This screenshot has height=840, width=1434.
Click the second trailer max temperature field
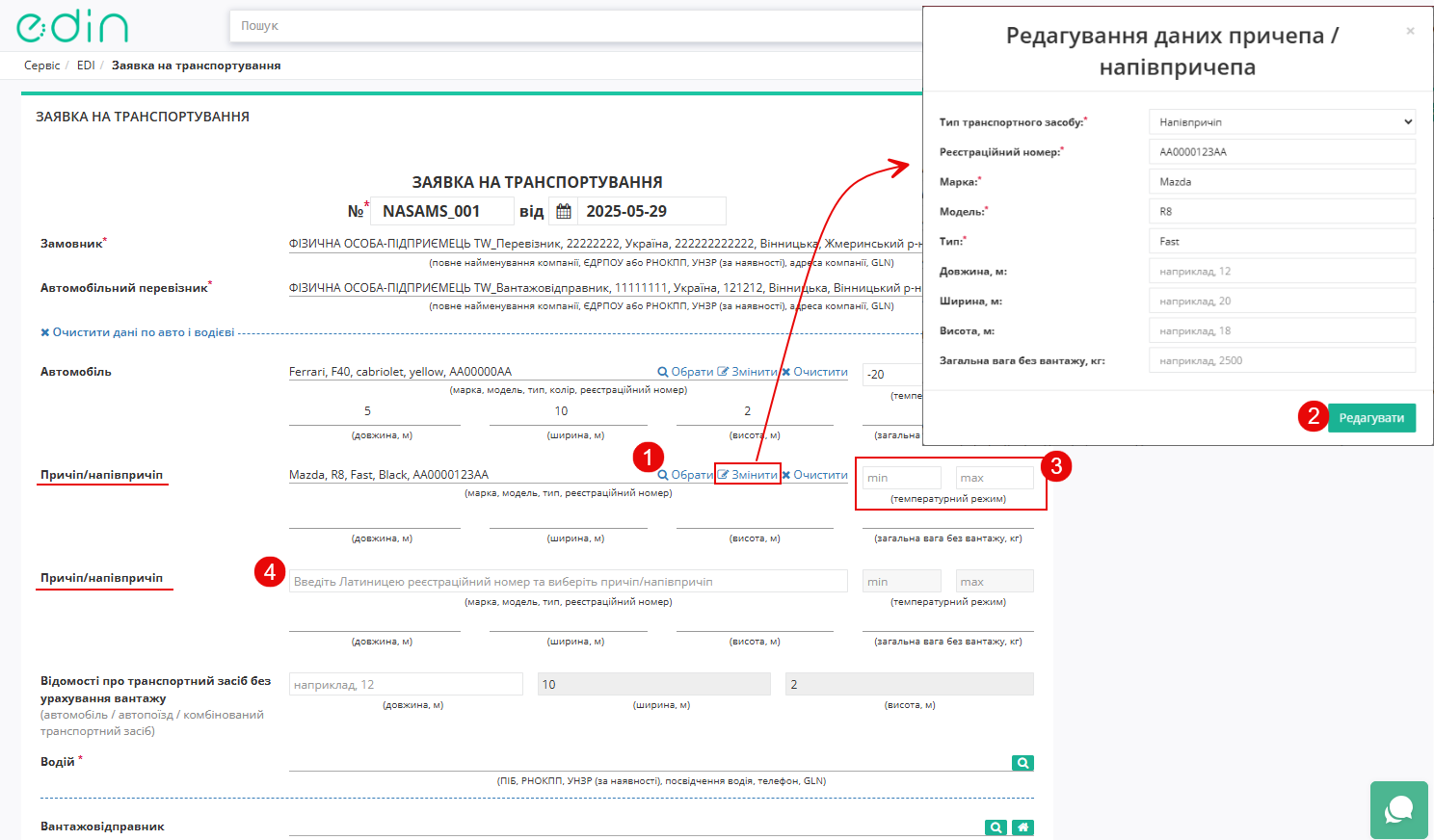pyautogui.click(x=995, y=582)
